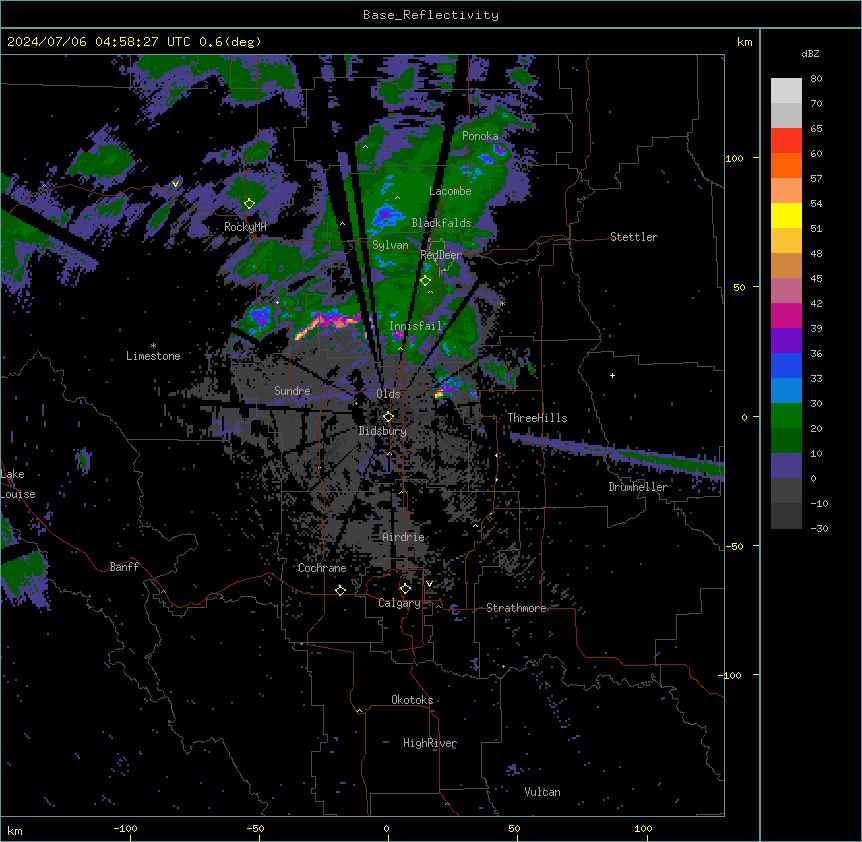Click the RedDeer label
The image size is (862, 842).
(x=441, y=255)
